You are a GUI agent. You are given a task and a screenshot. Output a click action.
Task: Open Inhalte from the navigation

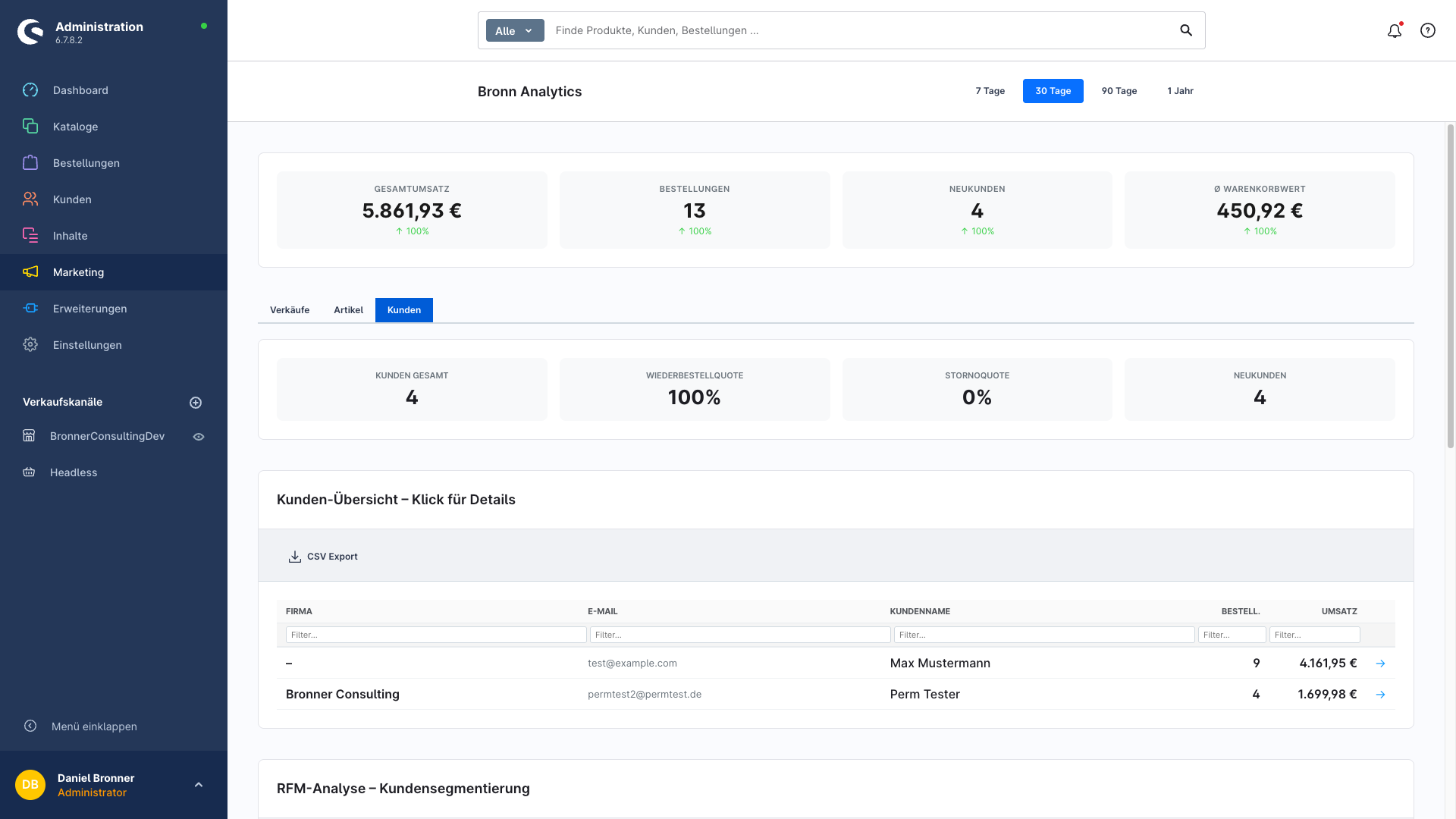69,235
